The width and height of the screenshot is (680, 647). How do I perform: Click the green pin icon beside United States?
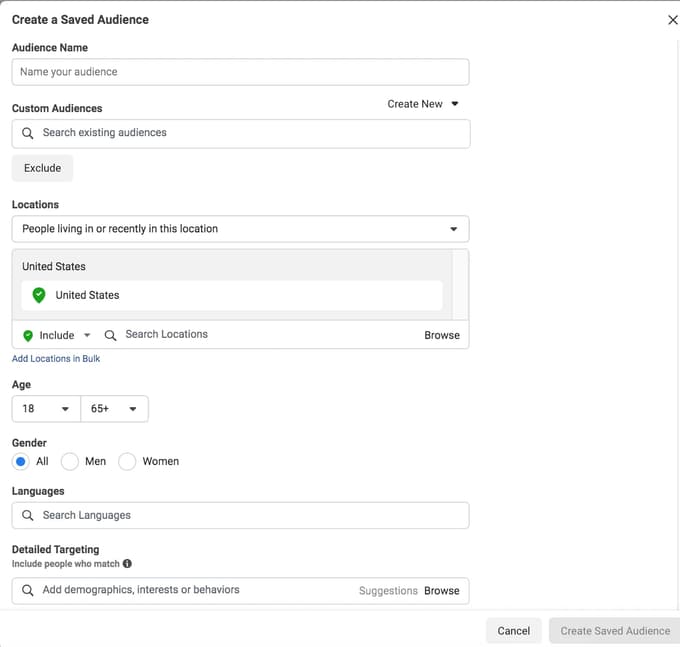point(39,295)
